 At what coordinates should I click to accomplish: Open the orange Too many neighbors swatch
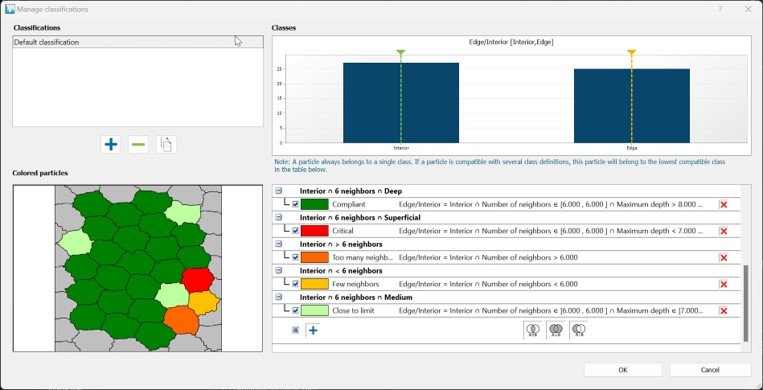click(314, 258)
